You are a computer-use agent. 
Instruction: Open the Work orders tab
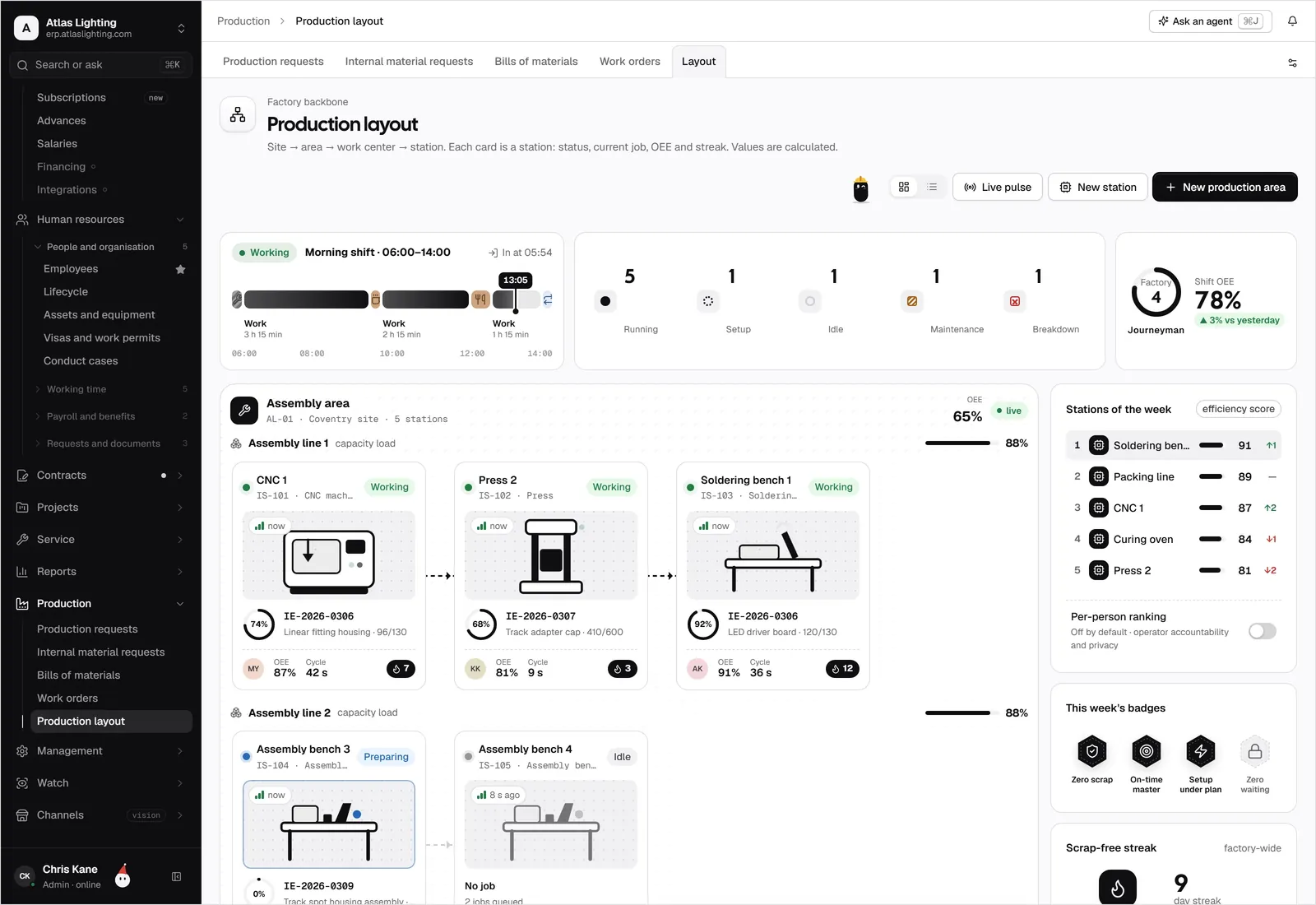[x=630, y=62]
